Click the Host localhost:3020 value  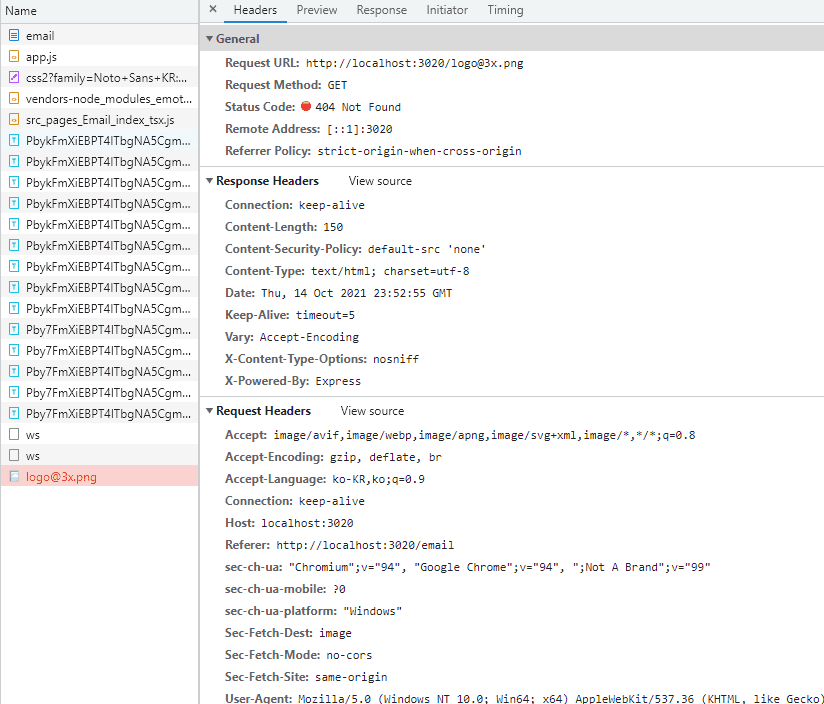(307, 524)
